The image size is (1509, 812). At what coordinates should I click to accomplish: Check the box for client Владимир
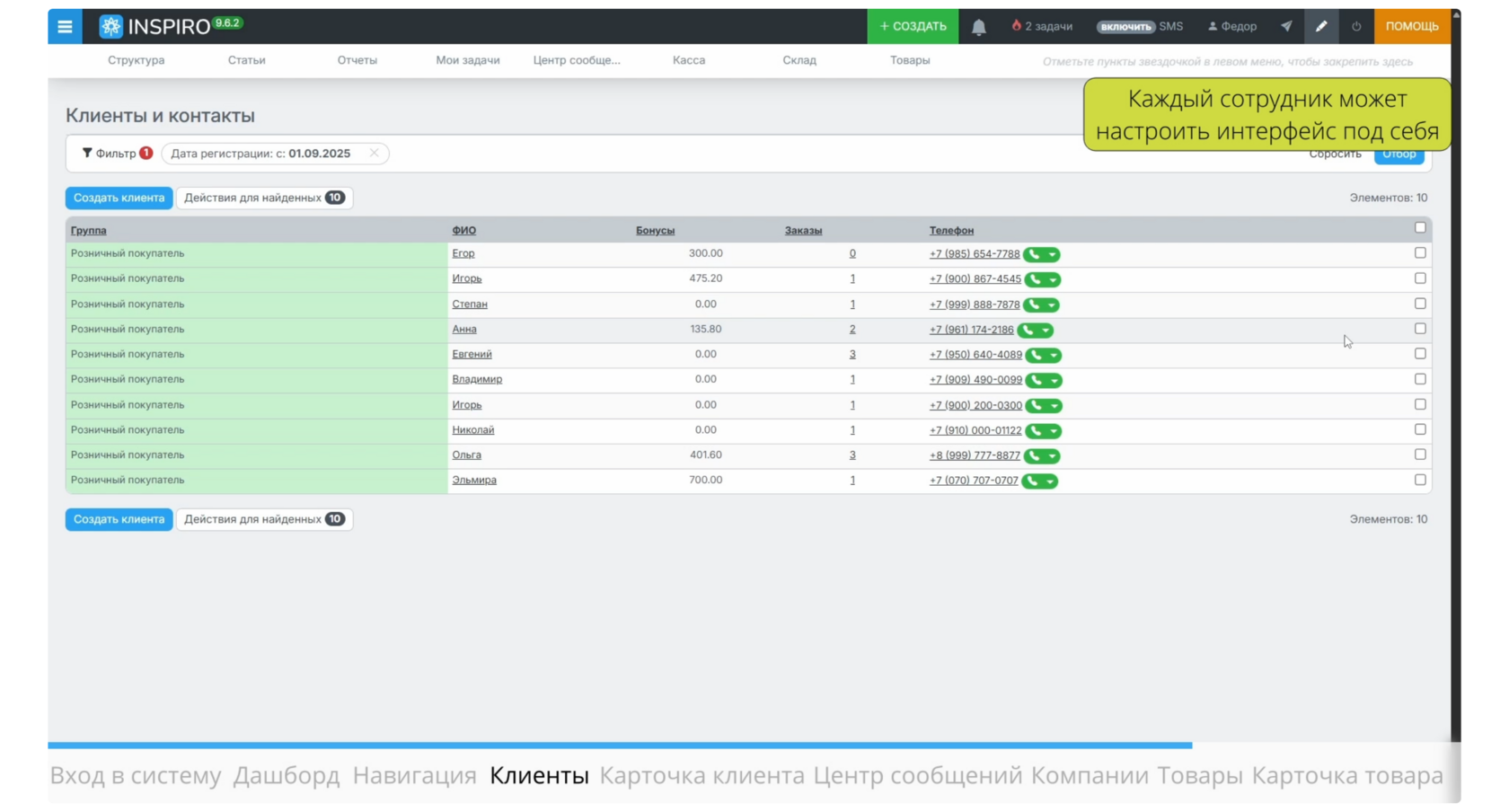pos(1420,379)
